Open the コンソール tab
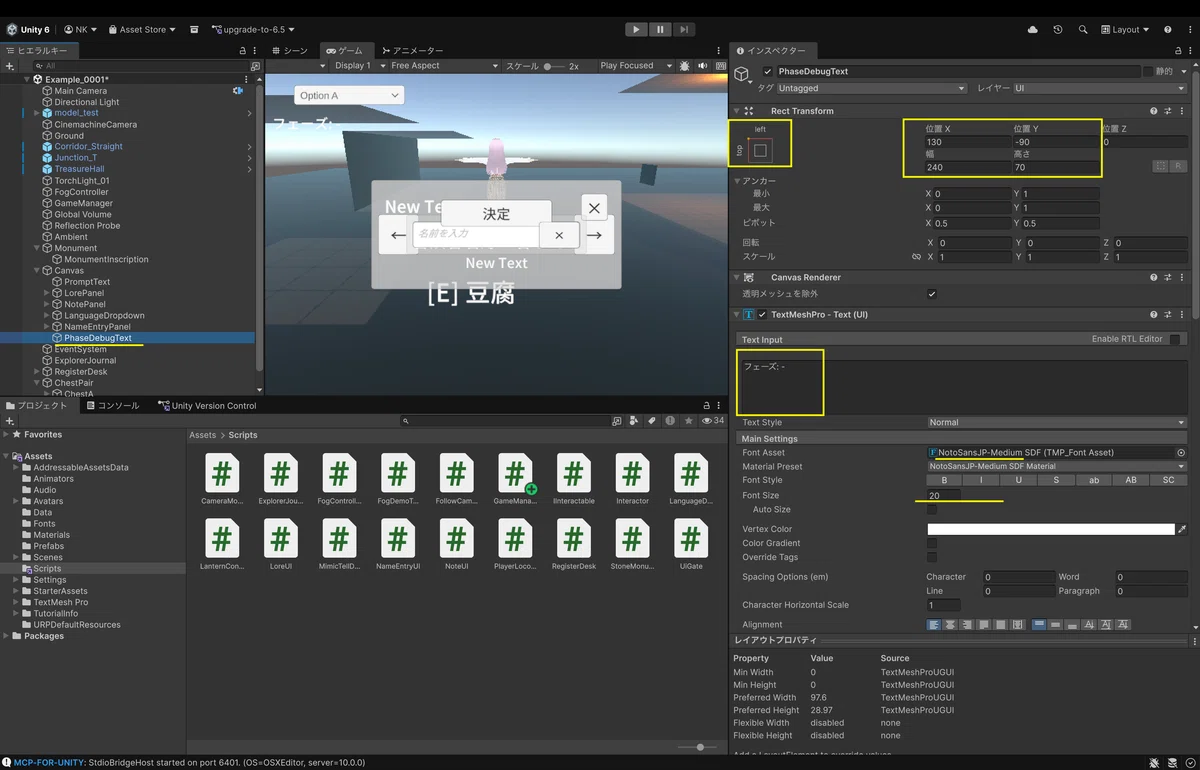Screen dimensions: 1200x770 click(113, 406)
